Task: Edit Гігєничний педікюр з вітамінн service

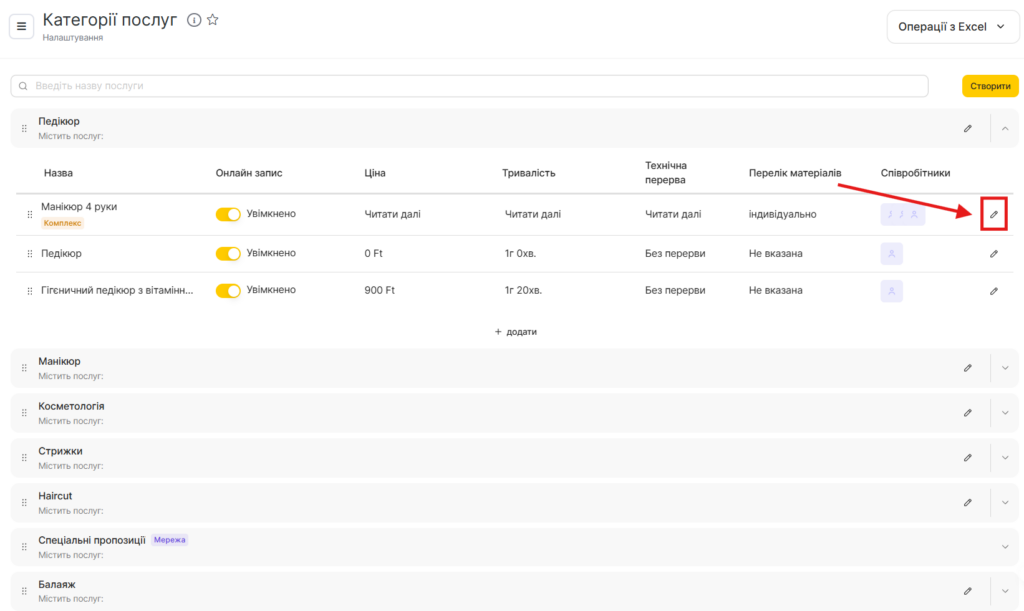Action: (x=993, y=291)
